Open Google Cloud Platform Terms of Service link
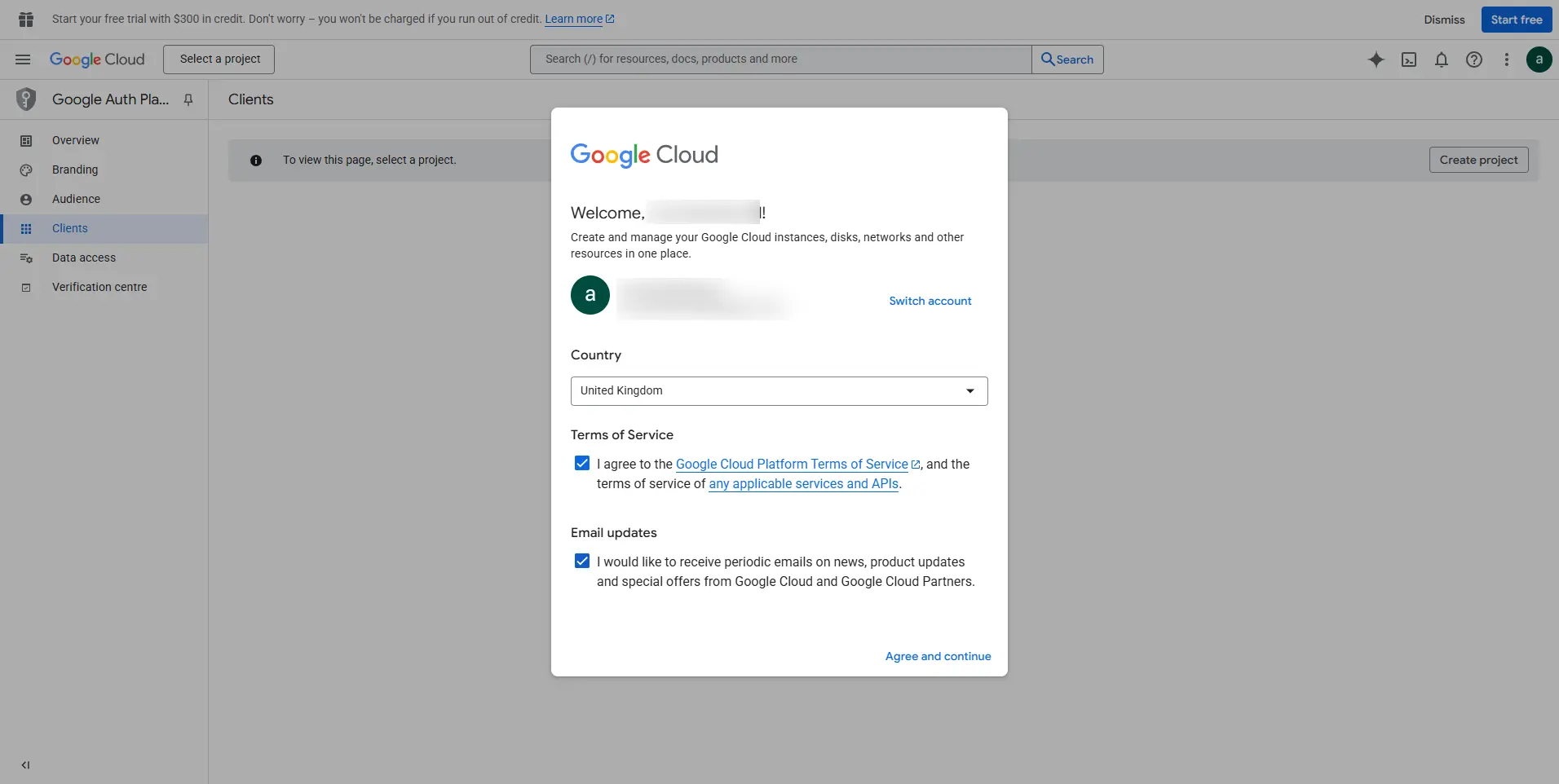Image resolution: width=1559 pixels, height=784 pixels. coord(792,465)
